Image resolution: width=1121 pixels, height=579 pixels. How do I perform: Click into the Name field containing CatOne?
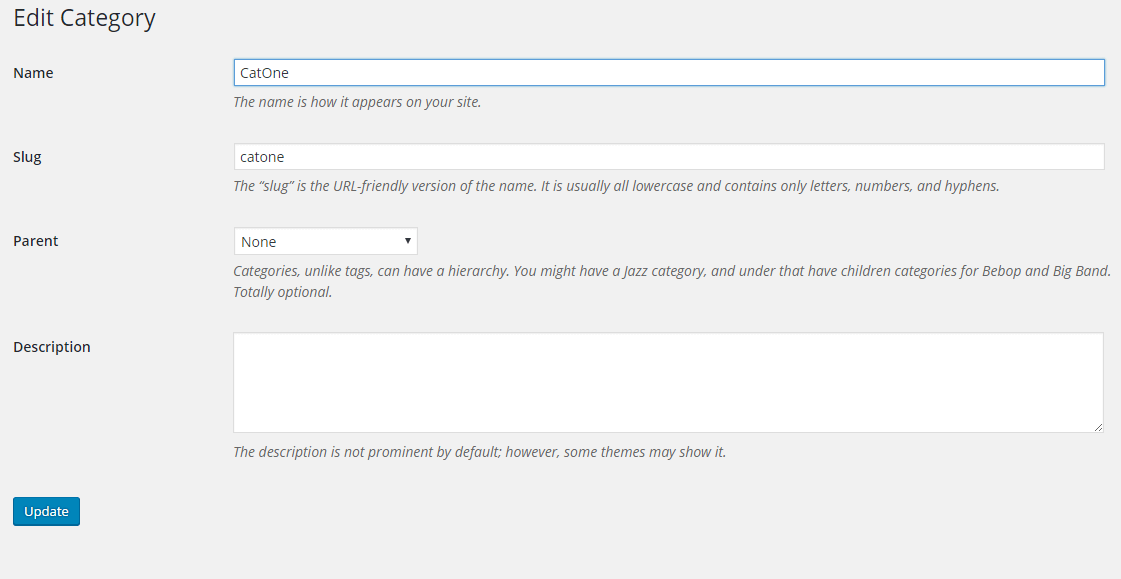coord(668,72)
